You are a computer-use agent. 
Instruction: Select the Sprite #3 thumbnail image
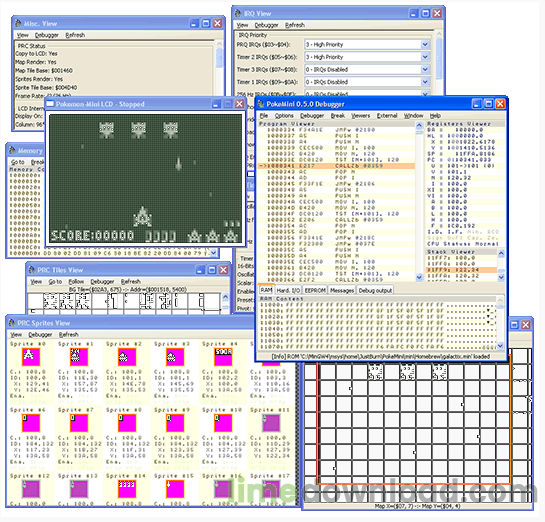pyautogui.click(x=175, y=357)
